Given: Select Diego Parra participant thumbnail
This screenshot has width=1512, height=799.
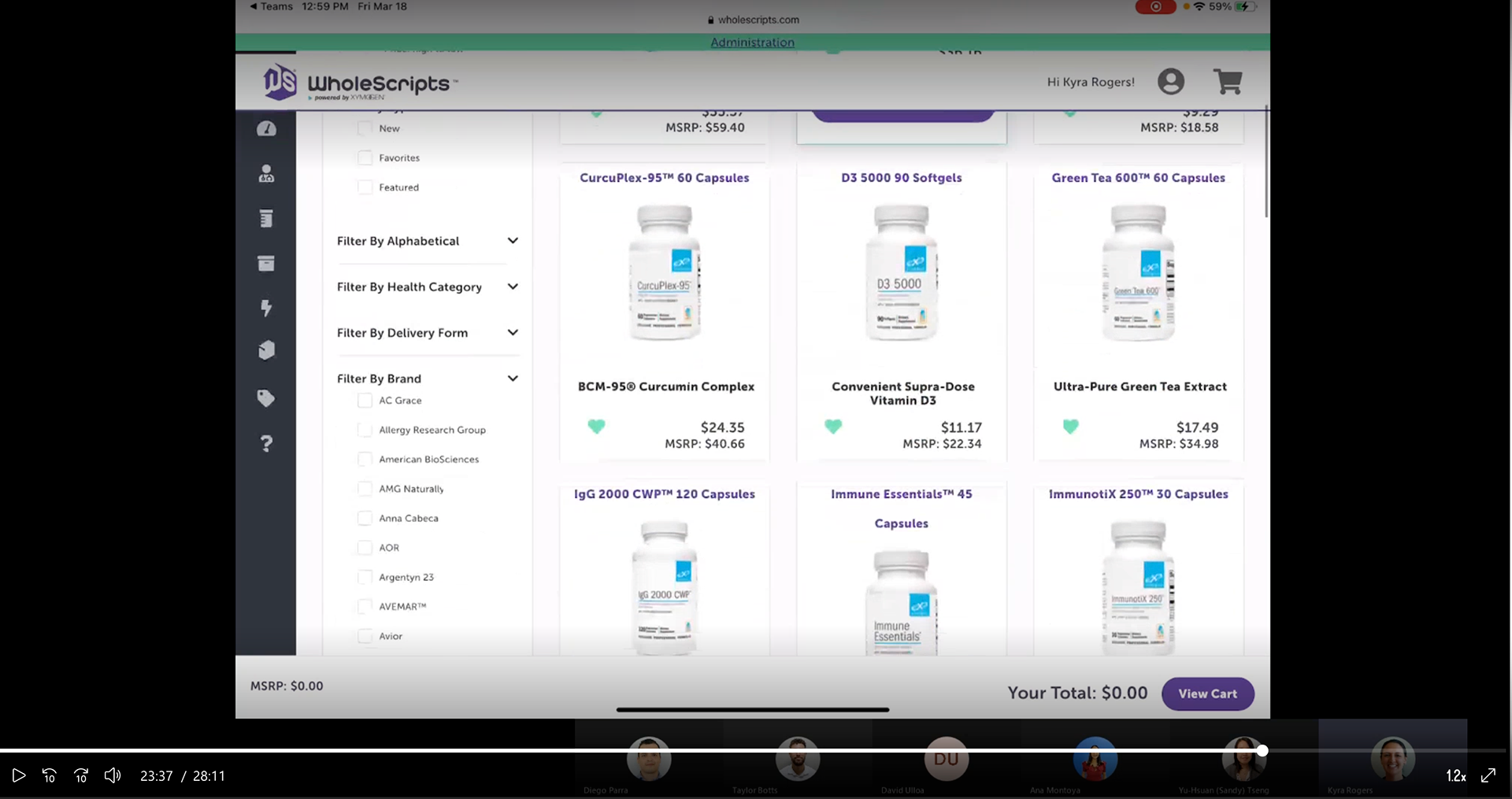Looking at the screenshot, I should pyautogui.click(x=649, y=759).
